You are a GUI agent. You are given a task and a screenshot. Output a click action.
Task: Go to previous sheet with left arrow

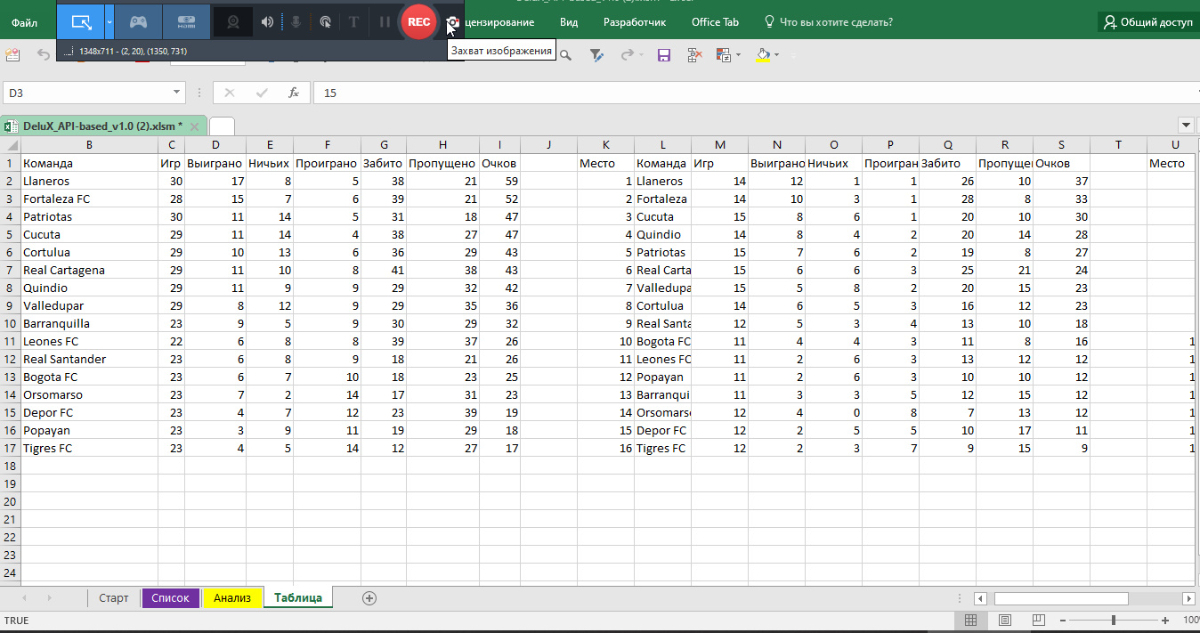[22, 598]
